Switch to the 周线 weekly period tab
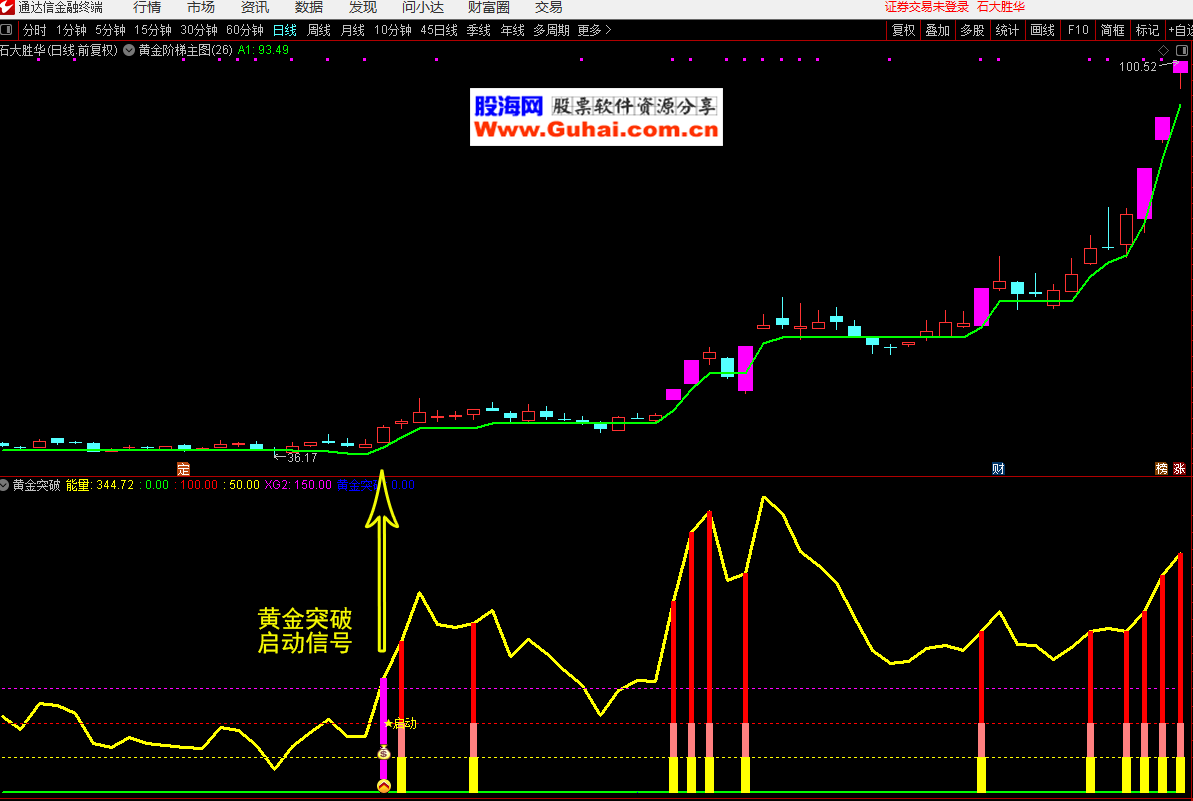1193x801 pixels. click(x=318, y=30)
